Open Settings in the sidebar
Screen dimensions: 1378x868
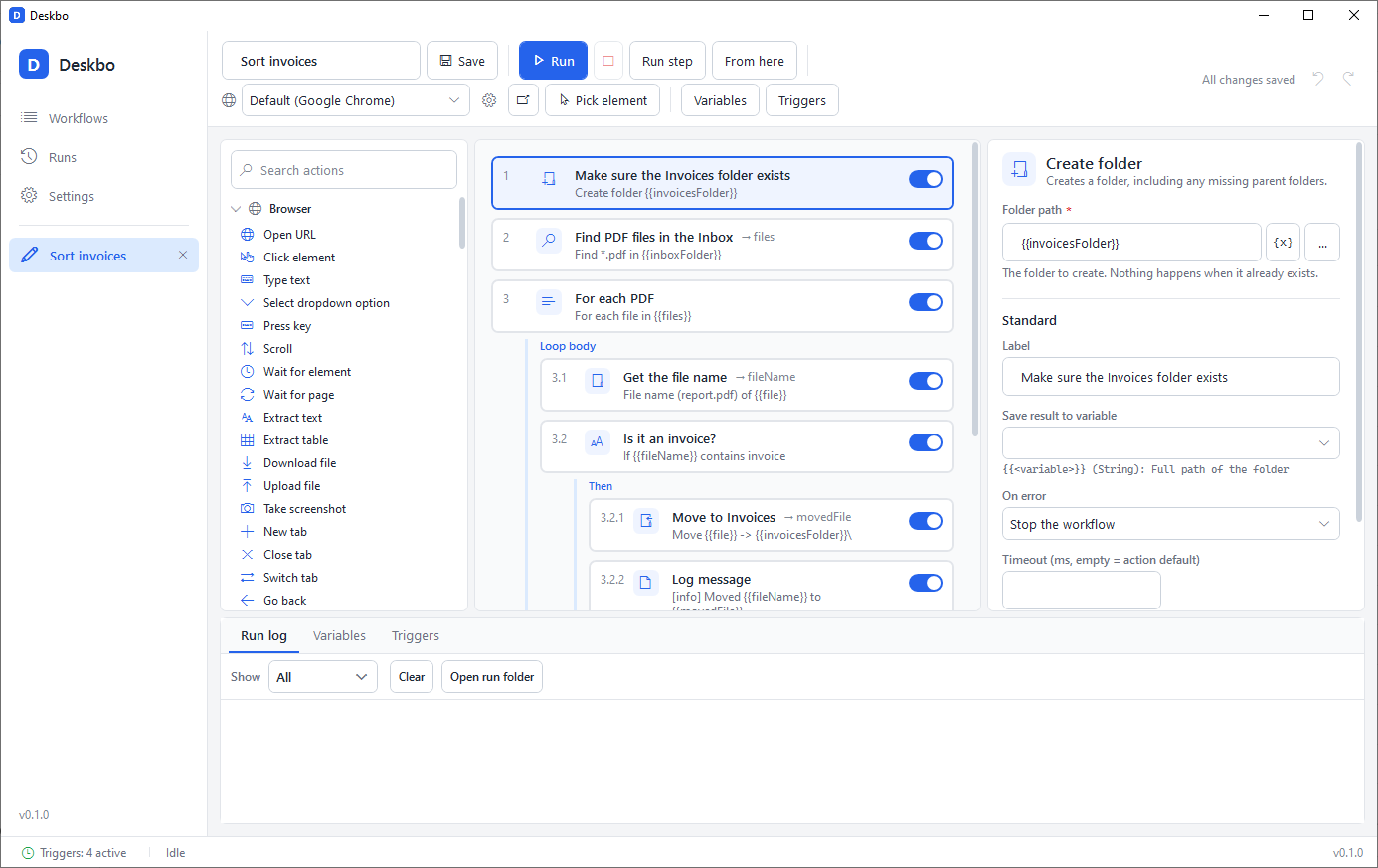pyautogui.click(x=103, y=196)
